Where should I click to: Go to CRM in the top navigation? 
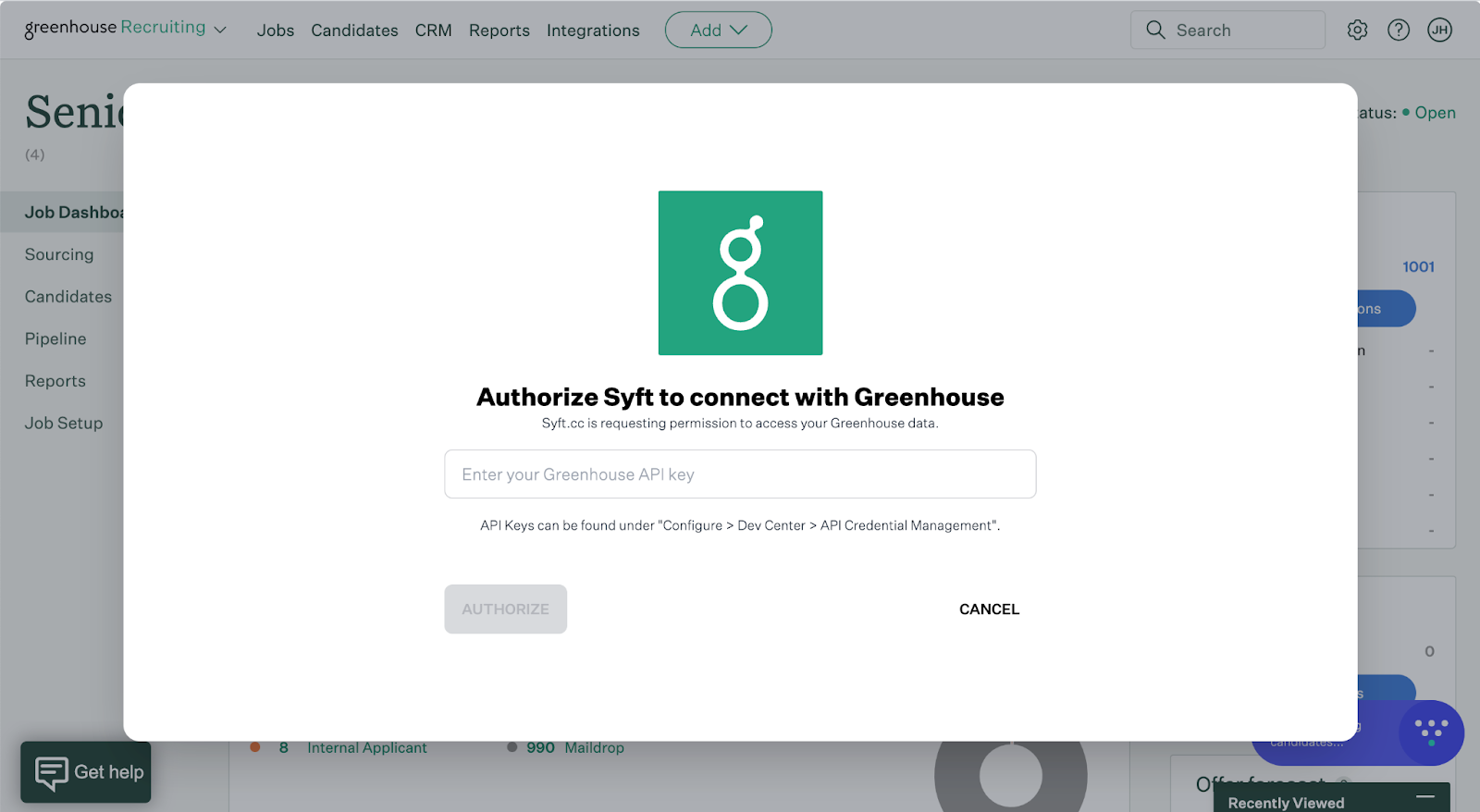(433, 31)
